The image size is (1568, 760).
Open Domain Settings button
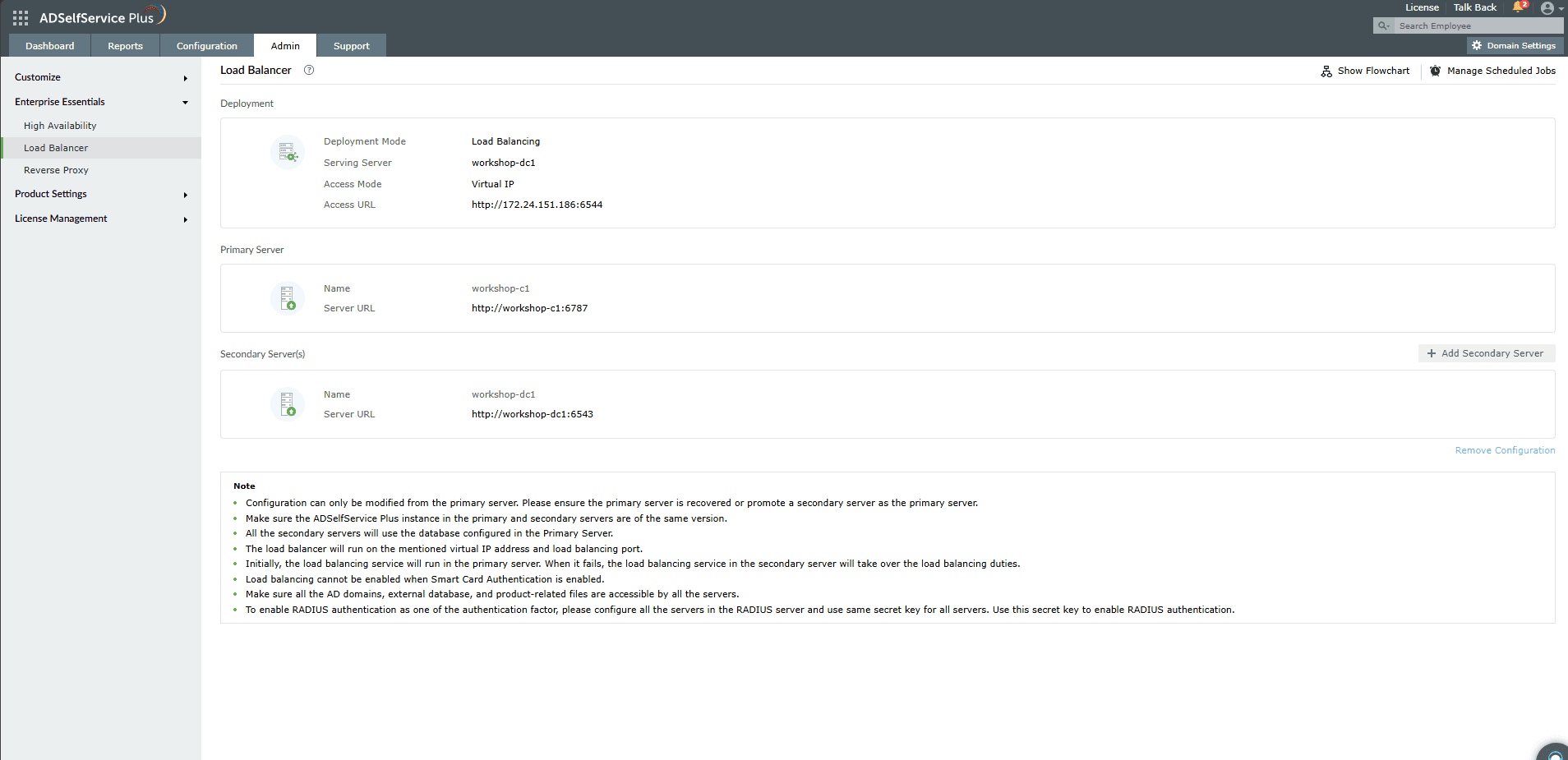click(x=1515, y=46)
